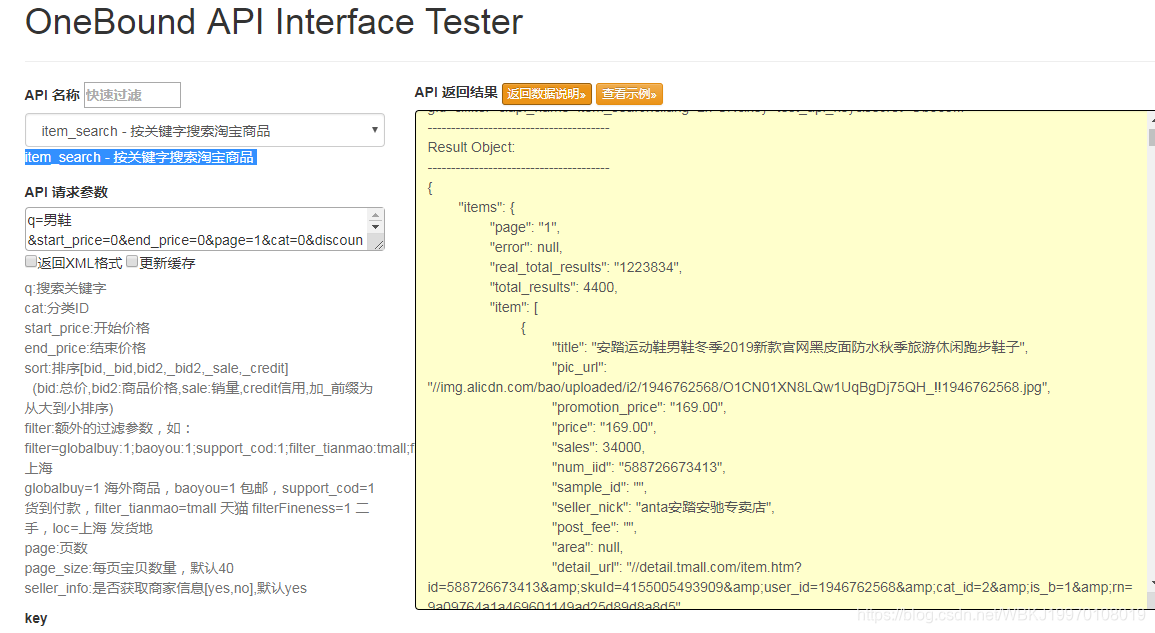Click the start_price:开始价格 description line
The width and height of the screenshot is (1155, 633).
tap(87, 328)
